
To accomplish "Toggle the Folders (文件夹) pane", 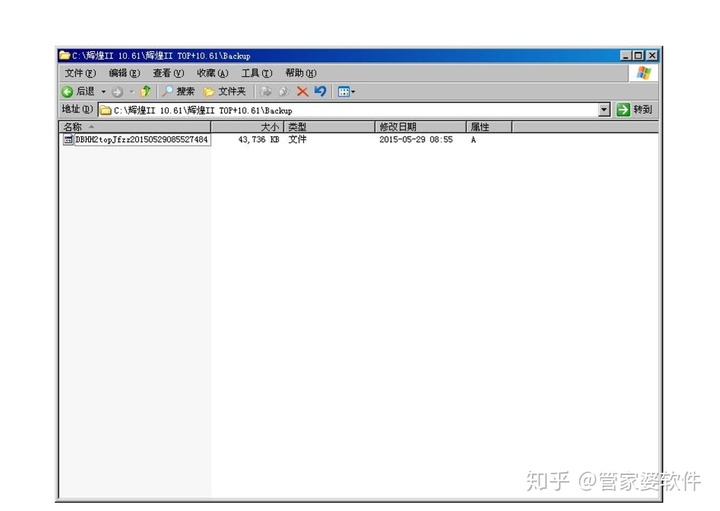I will [225, 91].
